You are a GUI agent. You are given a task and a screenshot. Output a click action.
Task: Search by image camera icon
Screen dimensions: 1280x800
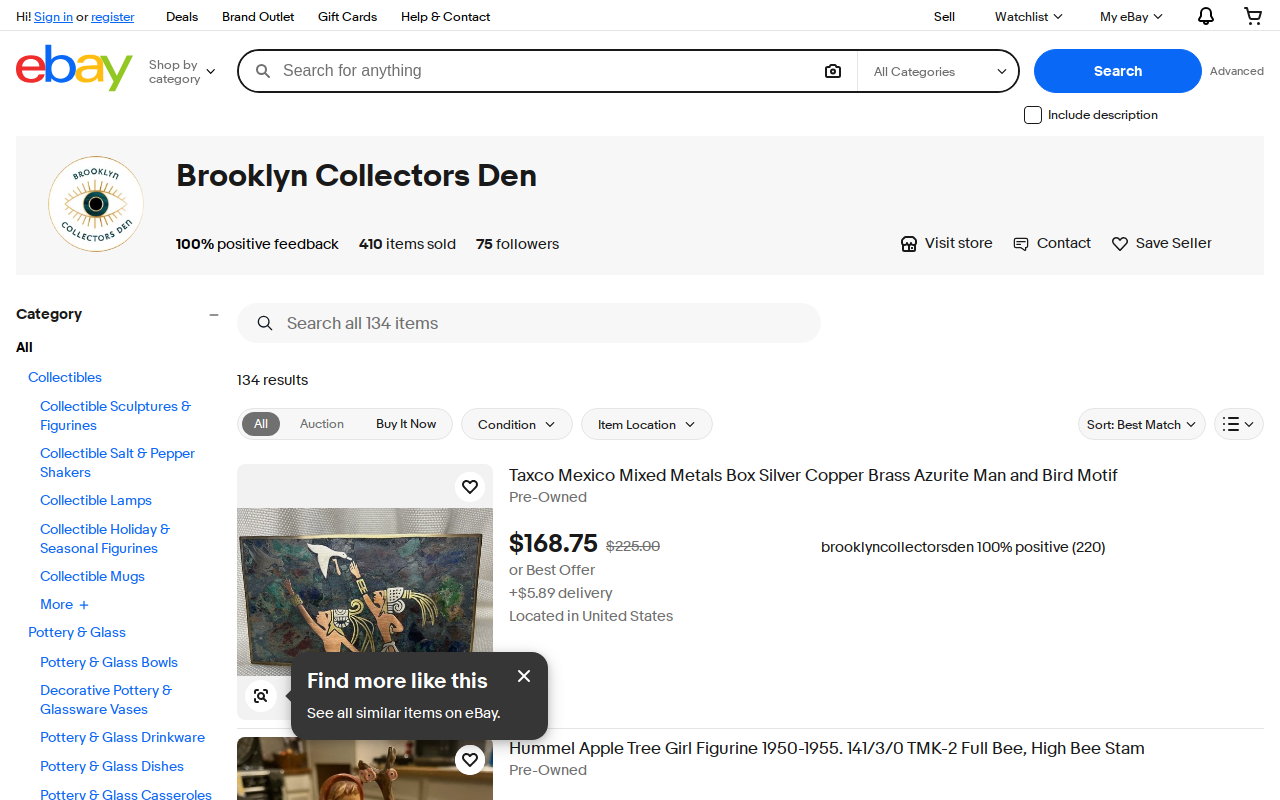833,71
